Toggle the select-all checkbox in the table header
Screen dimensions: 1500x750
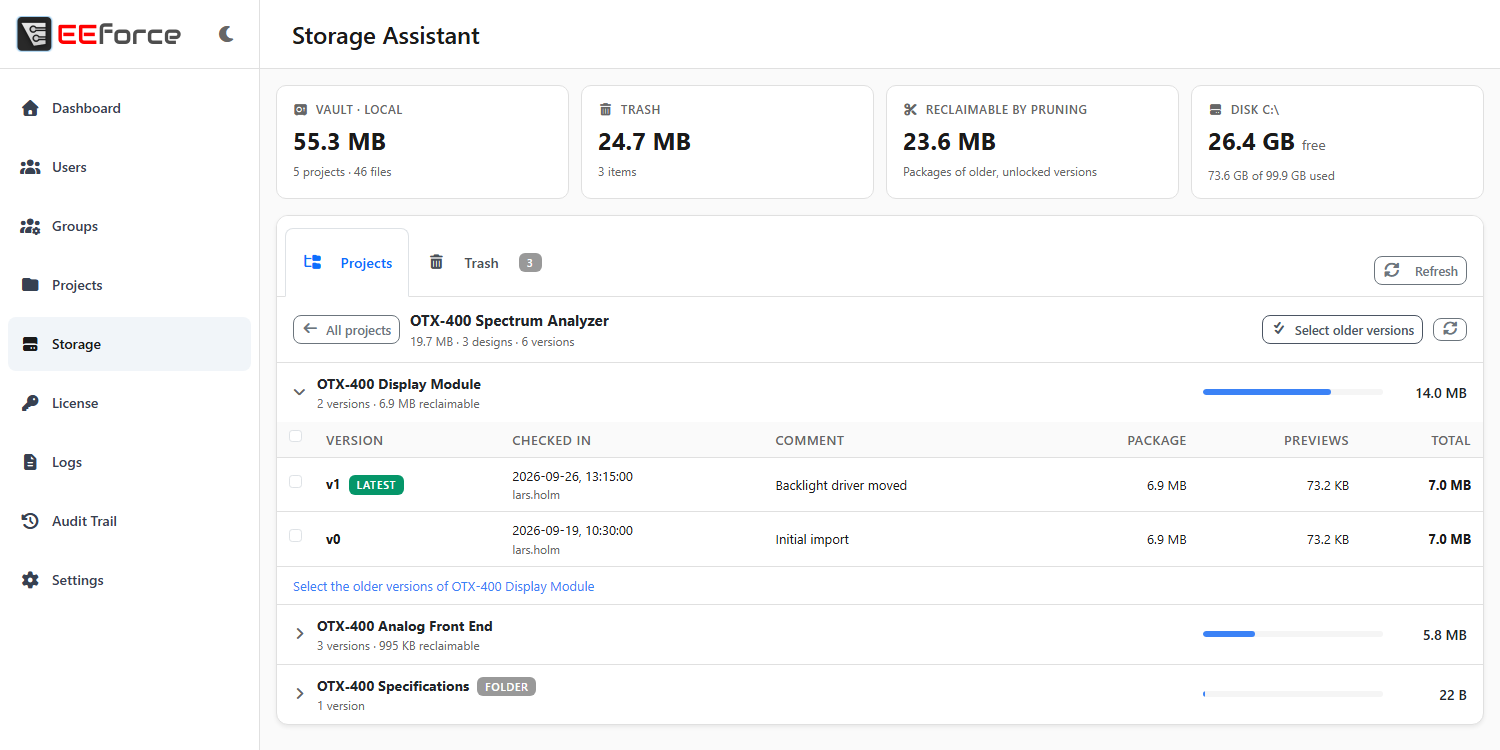click(295, 436)
